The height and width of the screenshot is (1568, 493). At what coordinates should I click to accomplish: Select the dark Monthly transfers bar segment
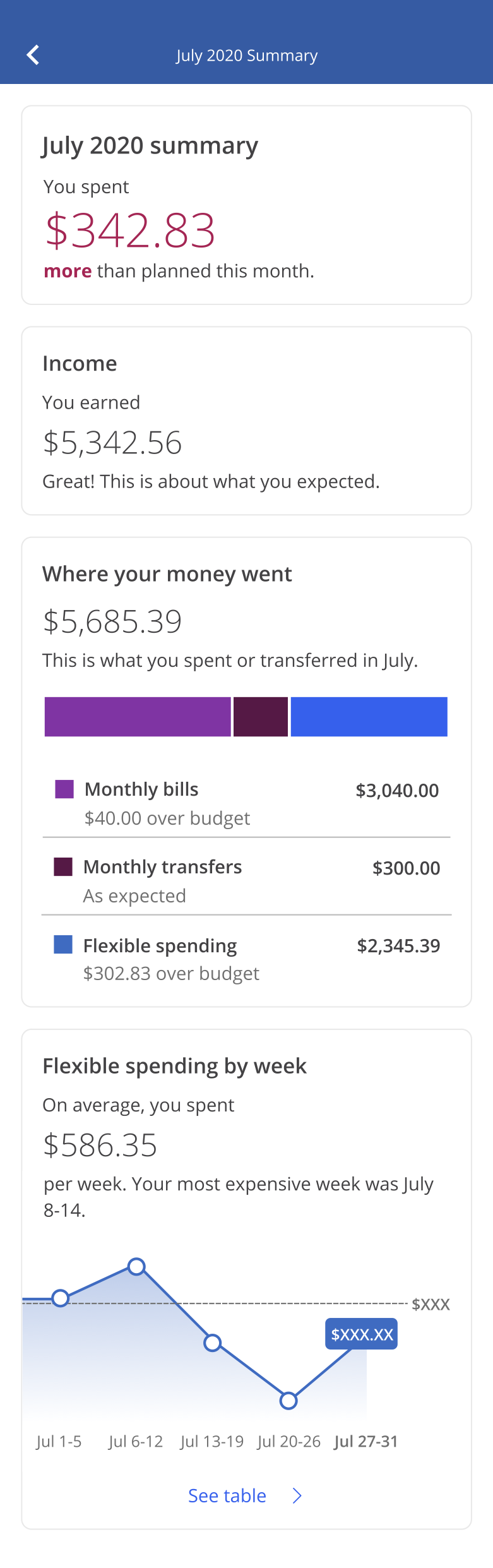[261, 717]
